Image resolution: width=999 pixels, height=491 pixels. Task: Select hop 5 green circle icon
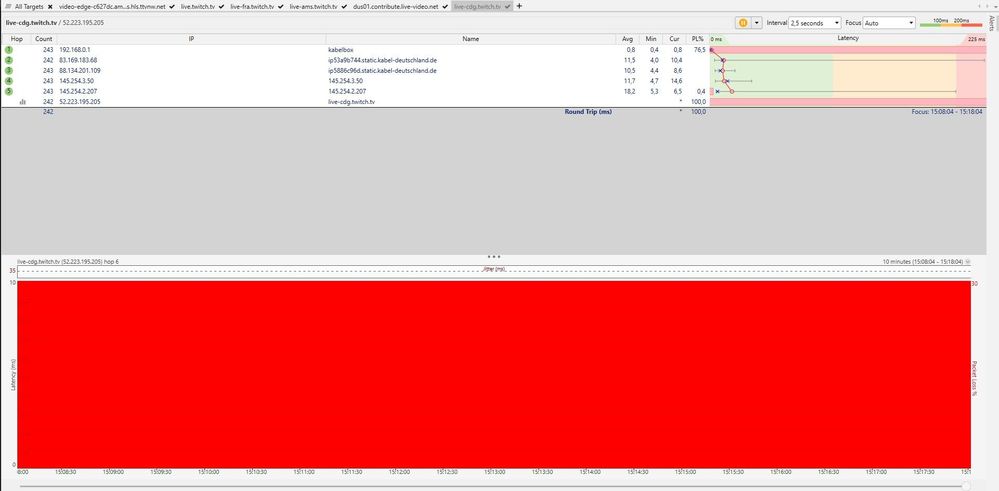pos(9,91)
